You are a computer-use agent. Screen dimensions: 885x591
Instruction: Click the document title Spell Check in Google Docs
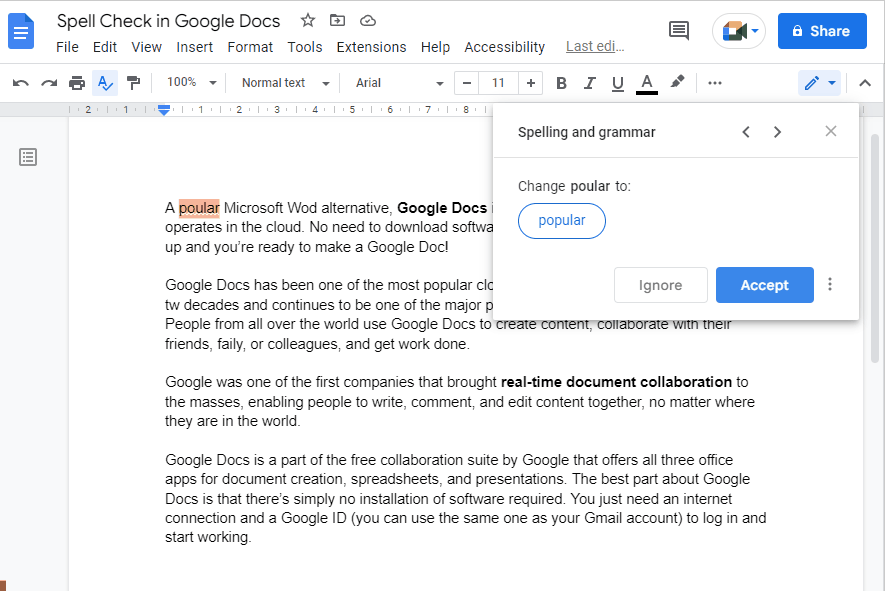point(168,21)
